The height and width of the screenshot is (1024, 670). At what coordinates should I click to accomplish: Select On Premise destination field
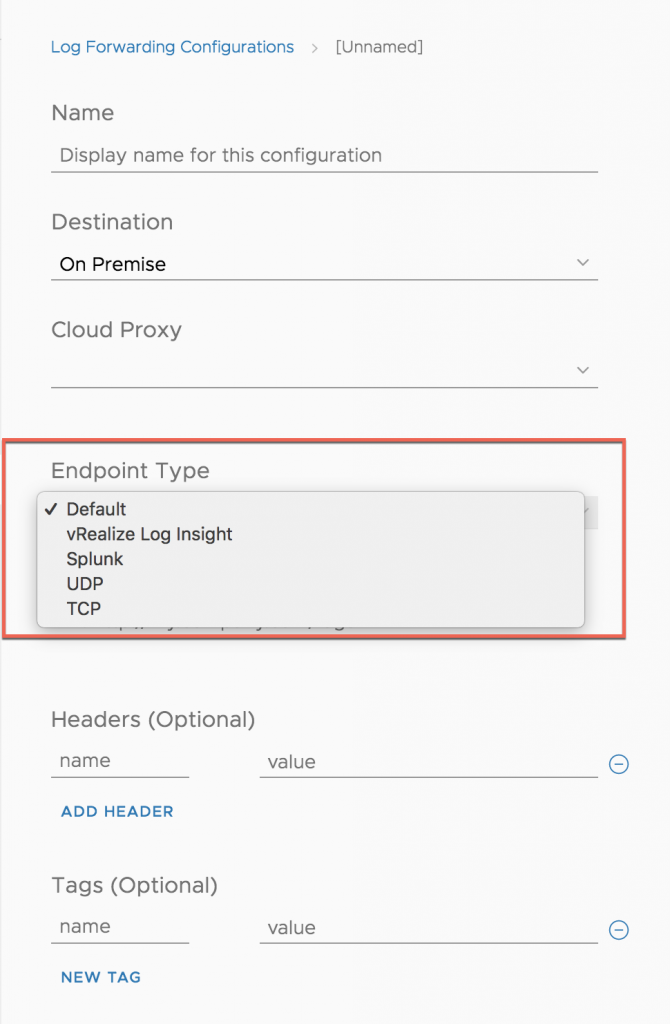(x=325, y=264)
